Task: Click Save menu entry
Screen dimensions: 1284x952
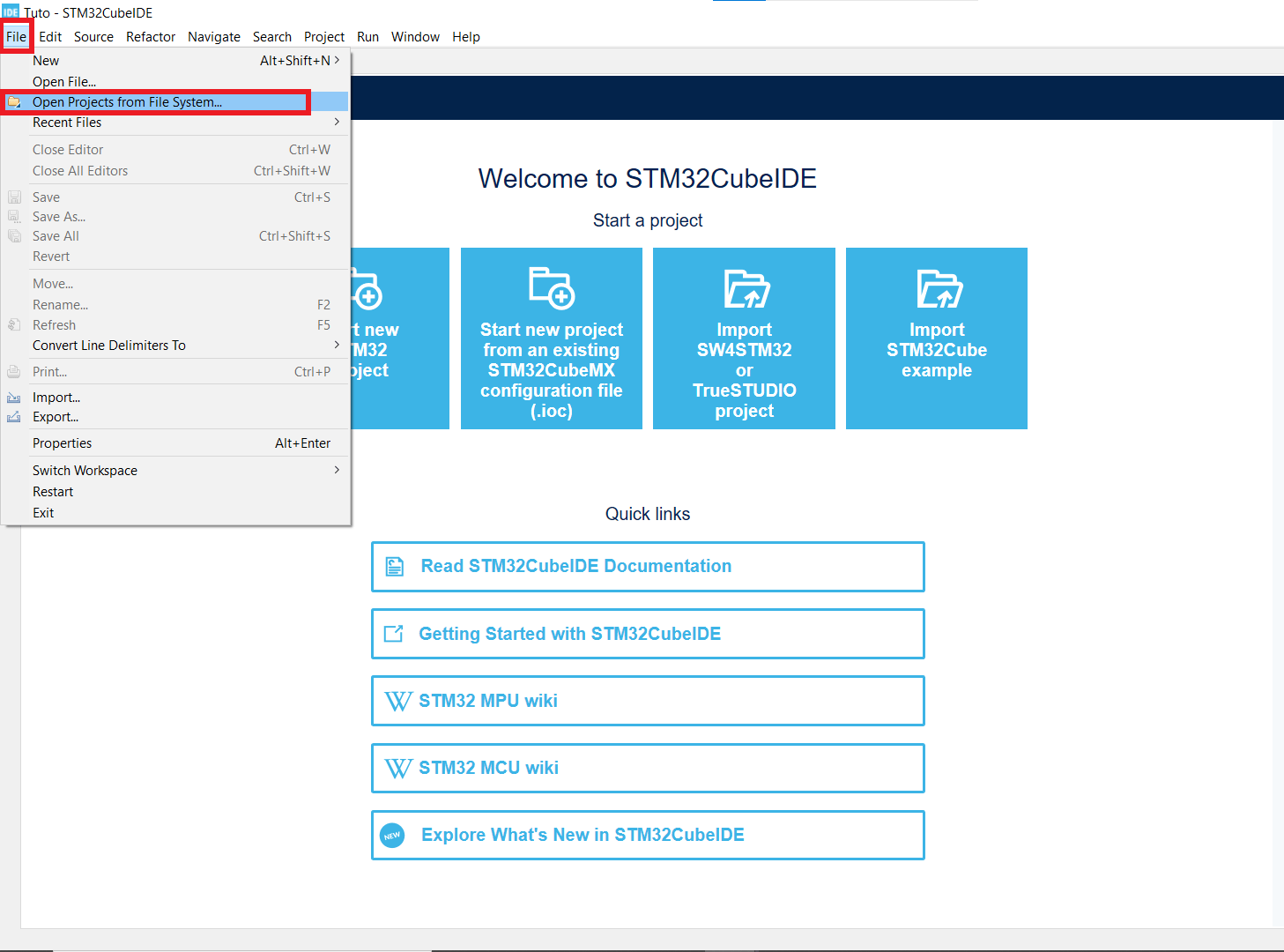Action: [175, 197]
